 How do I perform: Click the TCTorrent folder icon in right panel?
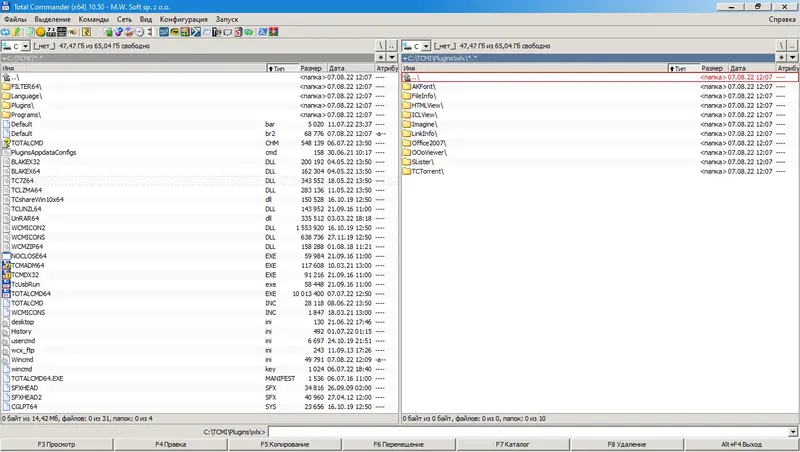tap(407, 171)
